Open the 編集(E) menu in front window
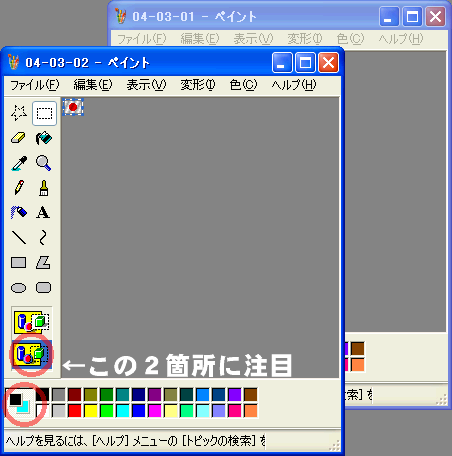452x456 pixels. [x=93, y=85]
